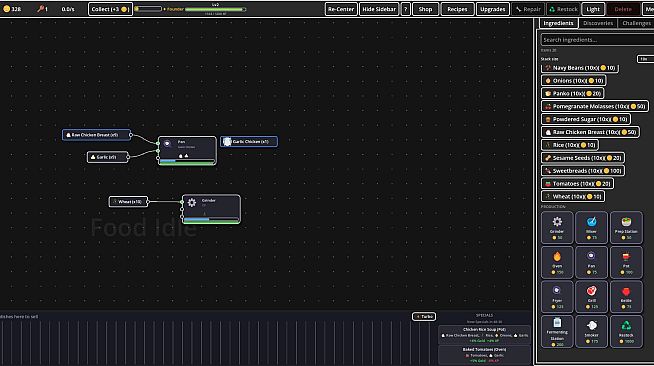Screen dimensions: 654x366
Task: Add a Pot from the Production panel
Action: click(x=626, y=262)
